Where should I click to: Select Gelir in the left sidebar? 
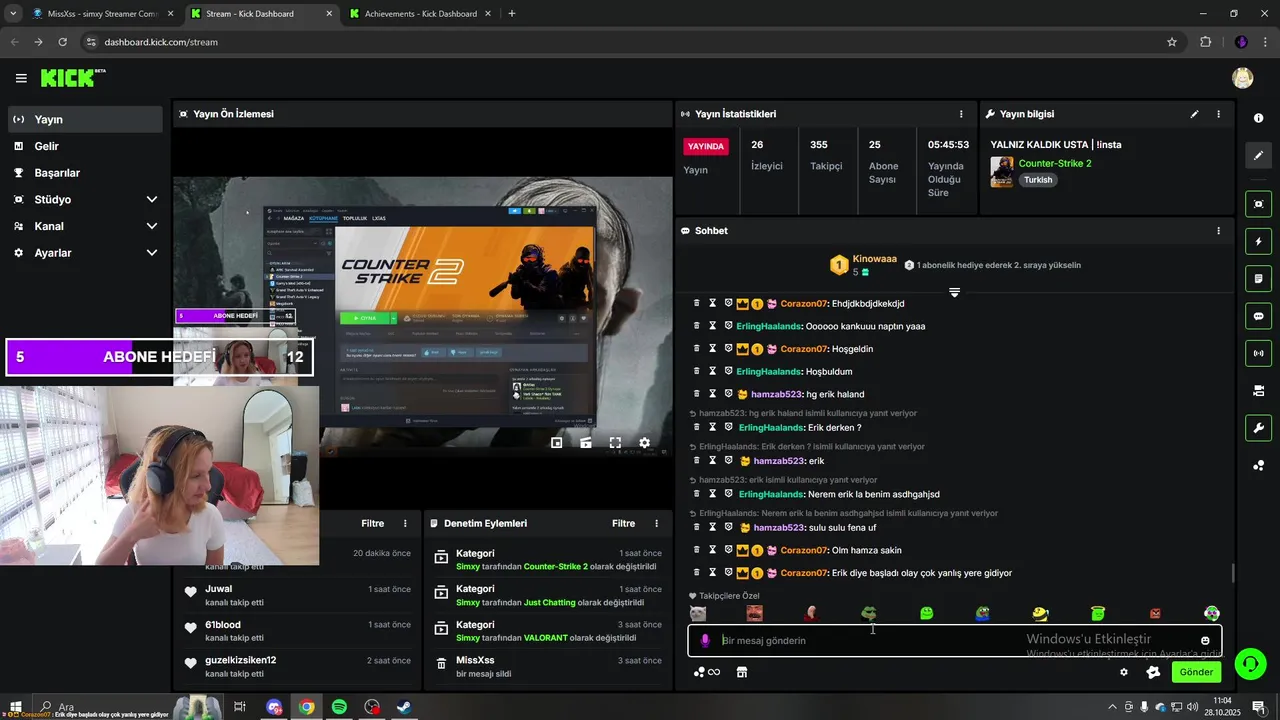(x=84, y=146)
